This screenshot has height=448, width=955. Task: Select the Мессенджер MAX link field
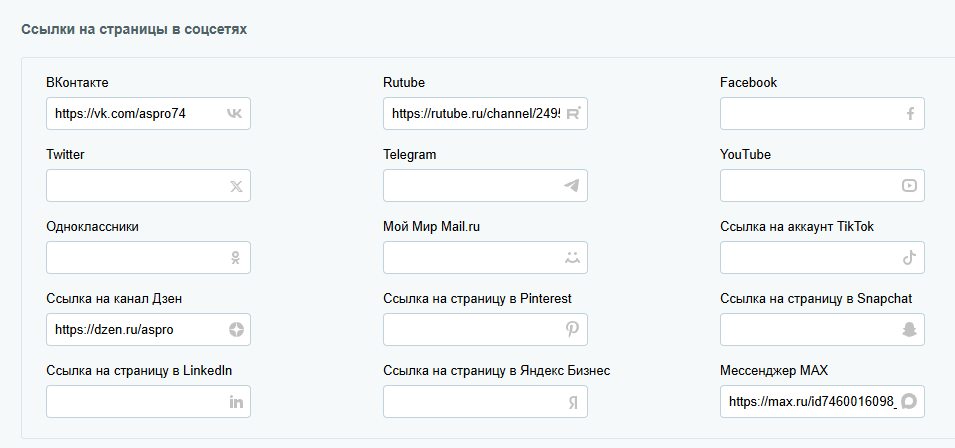[810, 402]
